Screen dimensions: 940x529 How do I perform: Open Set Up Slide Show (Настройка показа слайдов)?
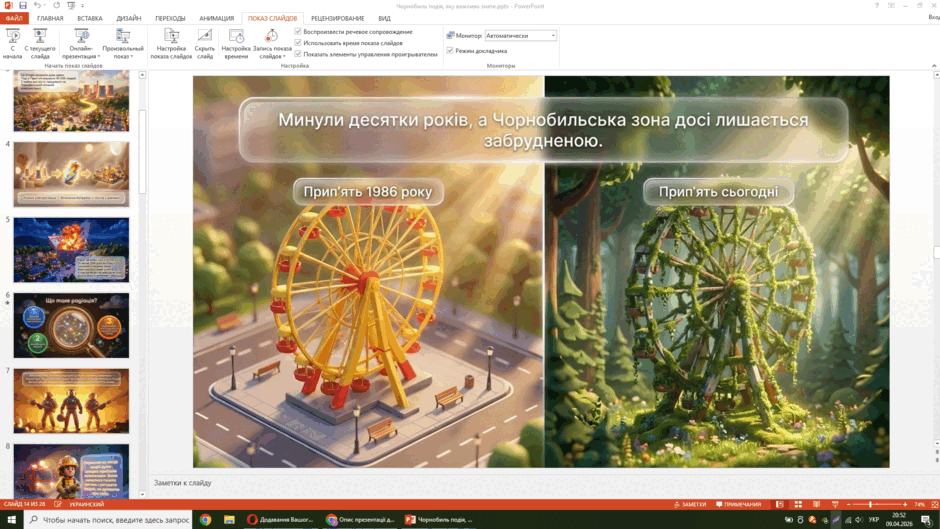point(171,44)
